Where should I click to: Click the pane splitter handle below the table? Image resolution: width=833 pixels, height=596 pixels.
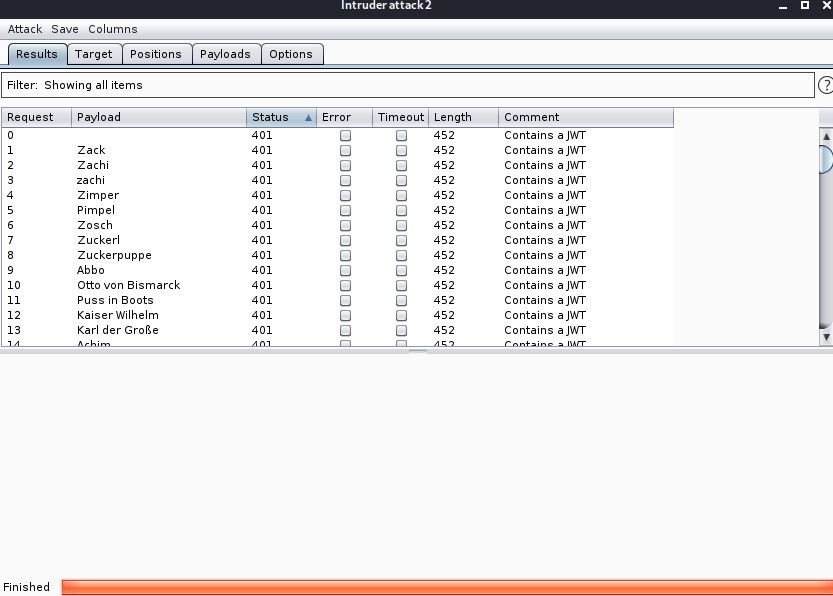tap(417, 351)
